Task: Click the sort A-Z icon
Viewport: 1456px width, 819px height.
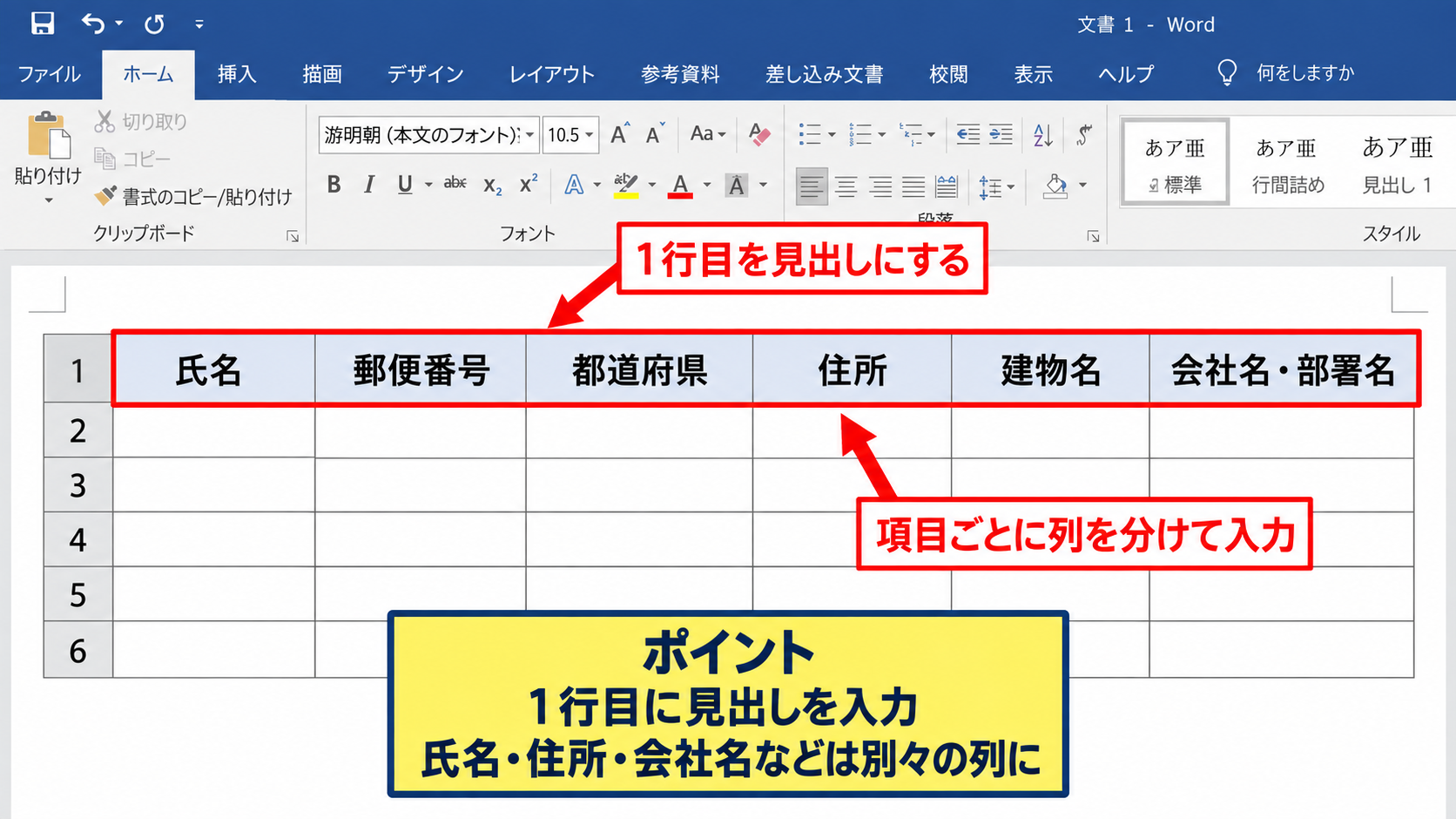Action: pyautogui.click(x=1042, y=135)
